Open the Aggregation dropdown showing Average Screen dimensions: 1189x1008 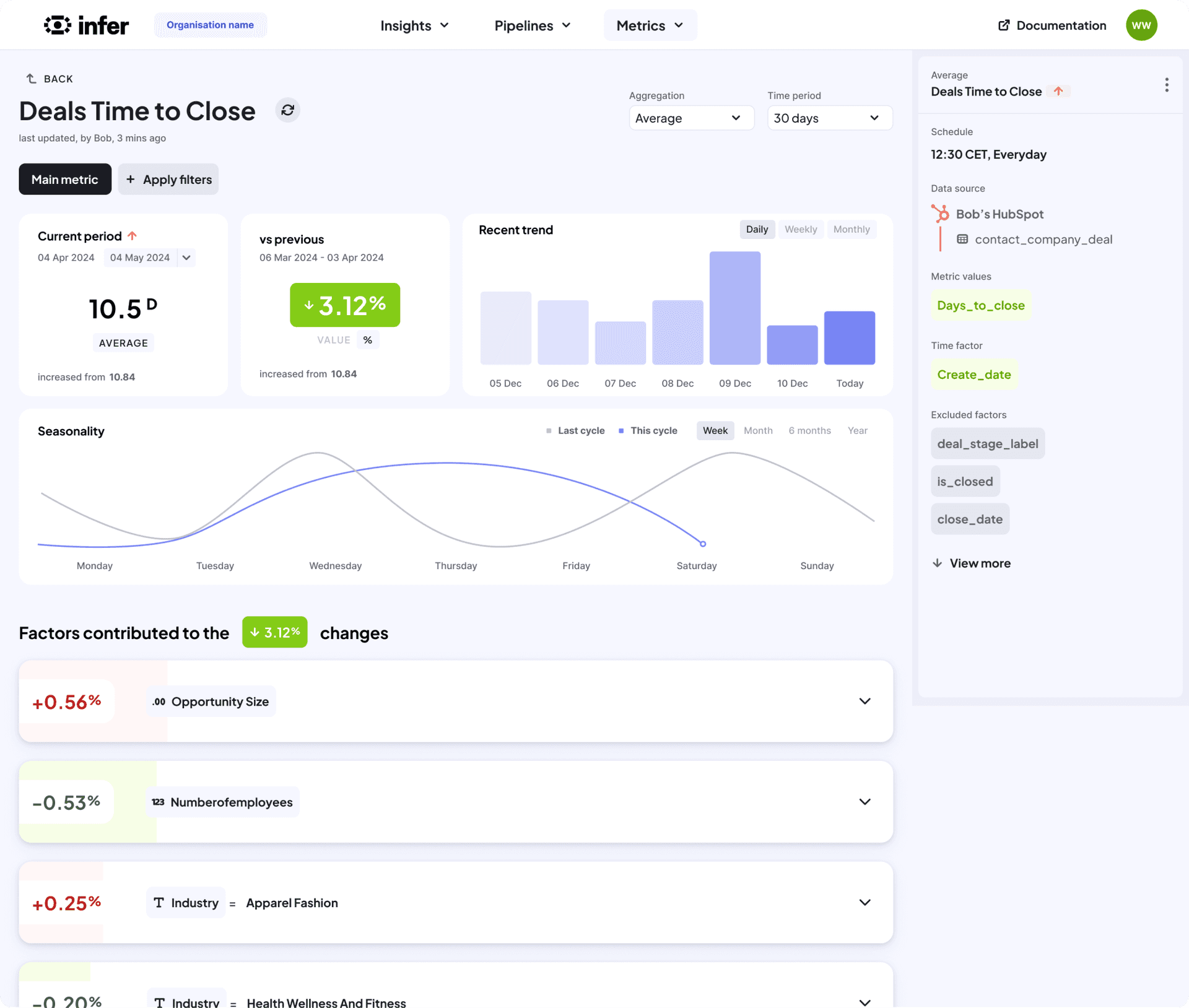[x=687, y=117]
